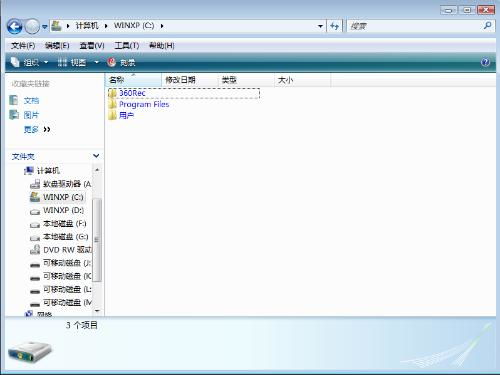Image resolution: width=500 pixels, height=375 pixels.
Task: Click the drive icon in the address bar
Action: (x=57, y=26)
